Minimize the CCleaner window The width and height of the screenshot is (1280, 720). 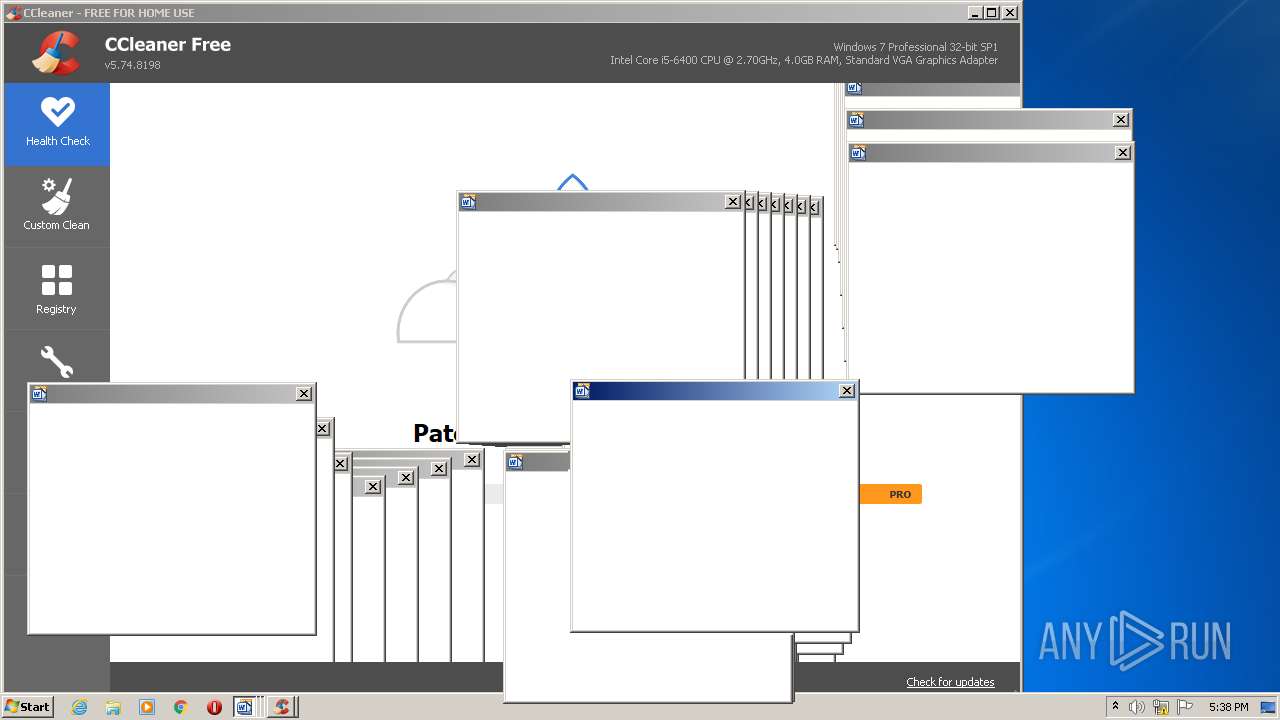click(x=975, y=13)
